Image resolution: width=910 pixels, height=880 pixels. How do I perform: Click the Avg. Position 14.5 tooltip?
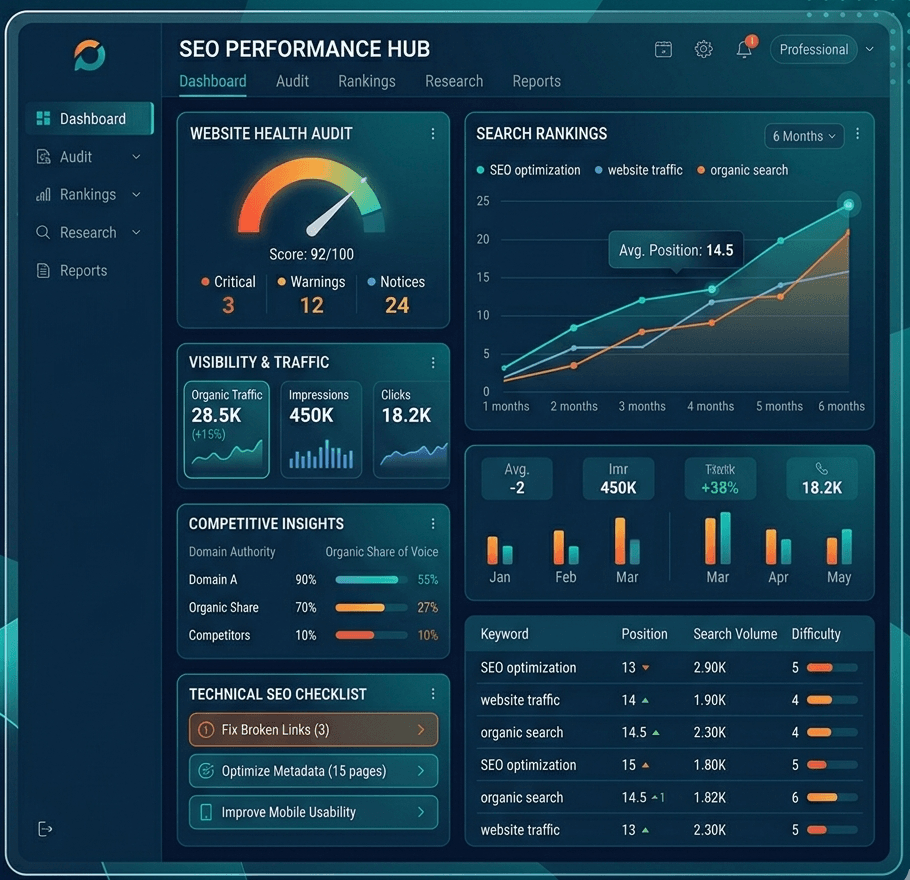coord(676,250)
